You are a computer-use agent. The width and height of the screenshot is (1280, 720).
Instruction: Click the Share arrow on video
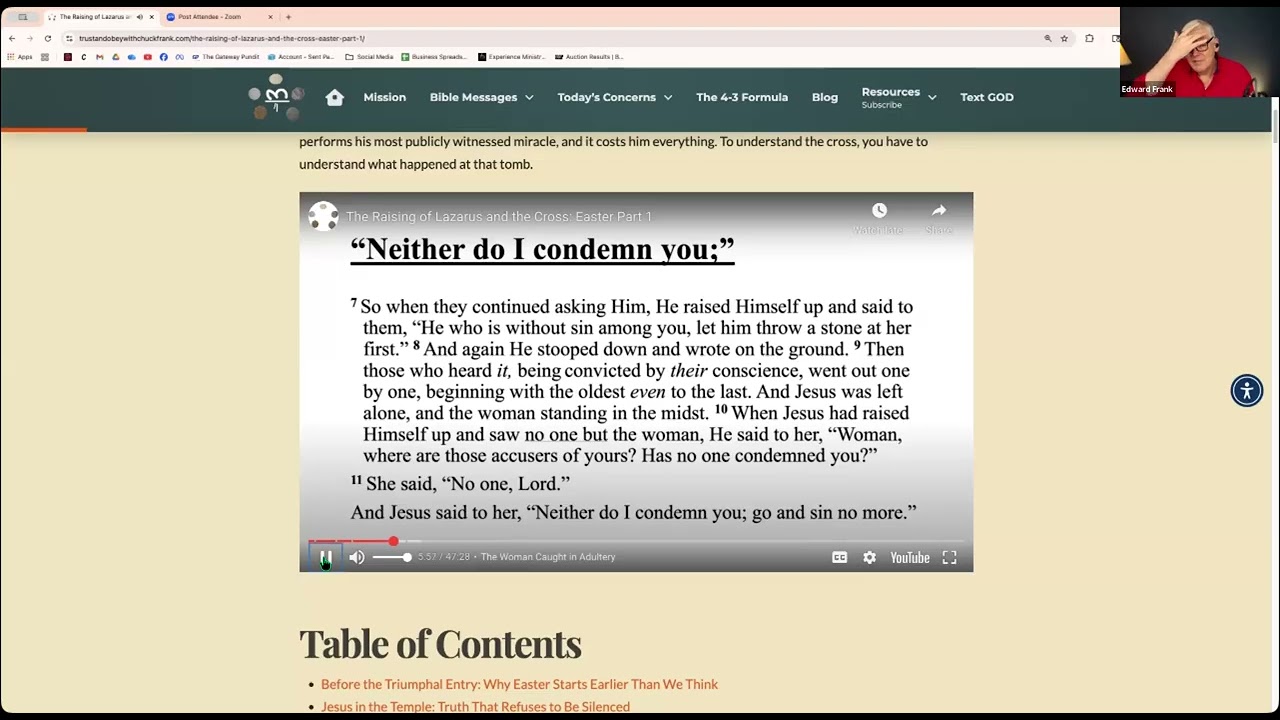pos(939,210)
